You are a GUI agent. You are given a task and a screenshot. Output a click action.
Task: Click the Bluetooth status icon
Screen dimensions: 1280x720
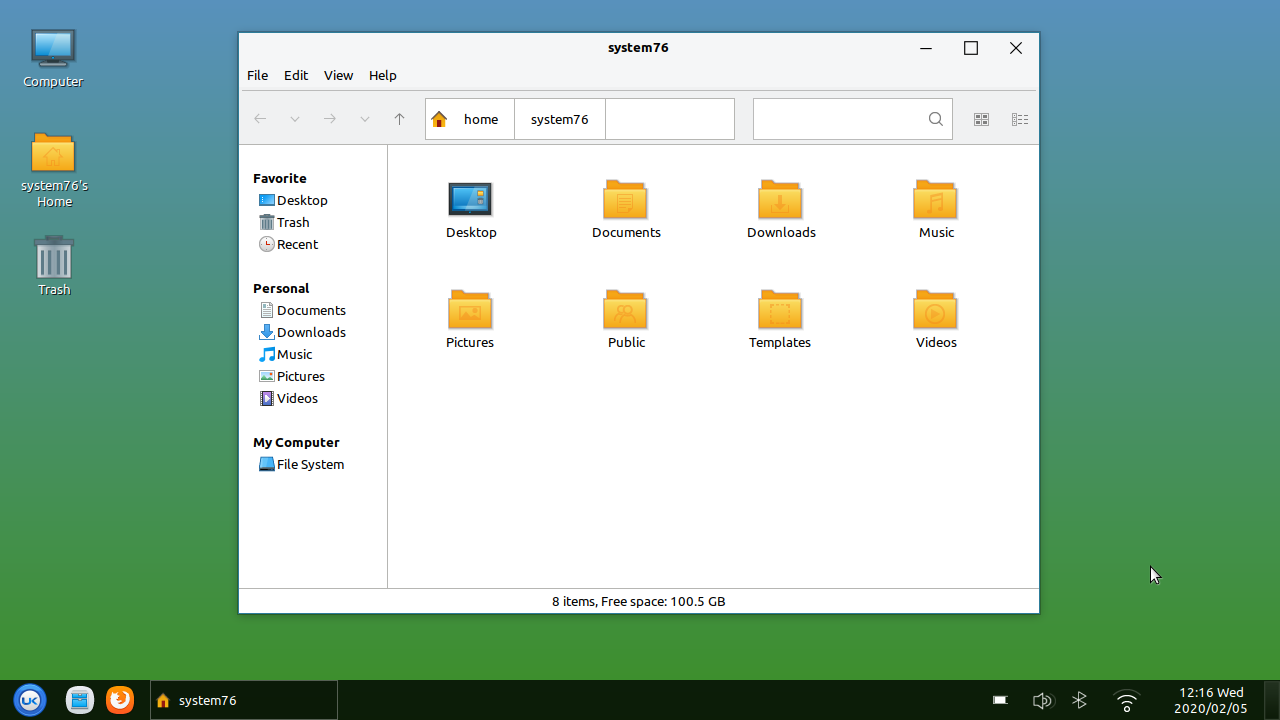(x=1080, y=700)
